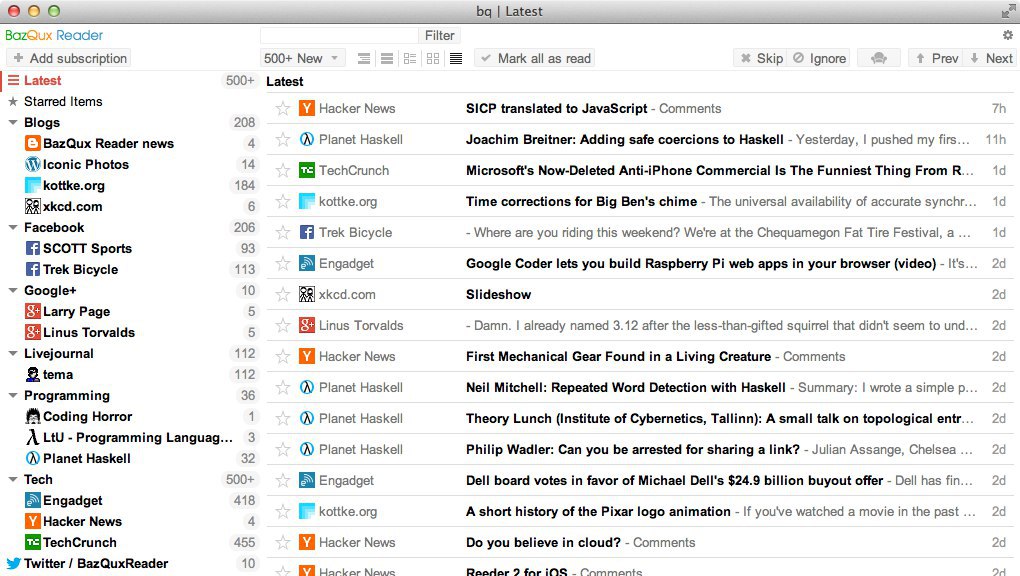Viewport: 1020px width, 576px height.
Task: Open the Pixar logo animation article
Action: [x=640, y=512]
